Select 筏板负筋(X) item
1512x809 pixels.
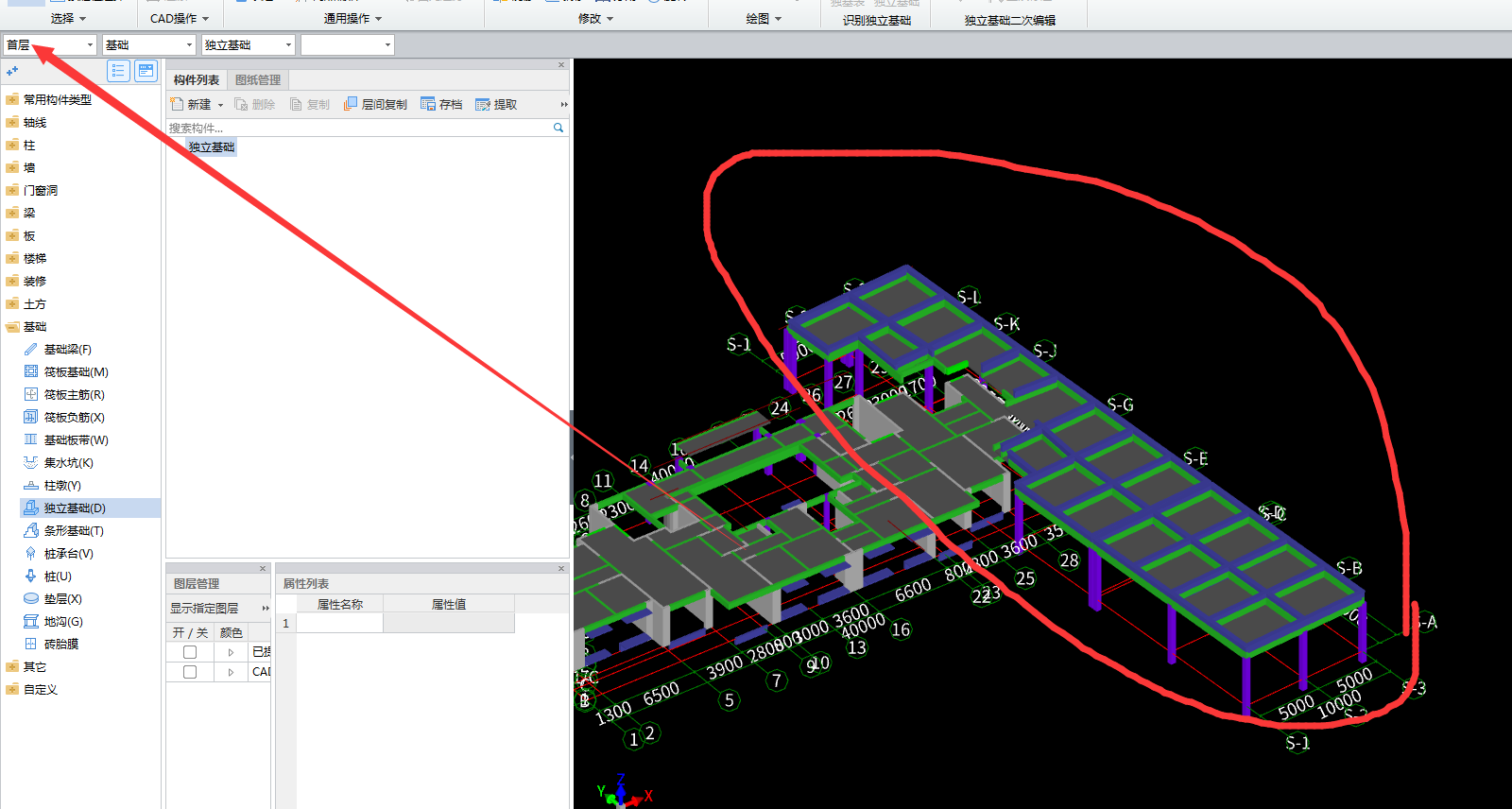pyautogui.click(x=74, y=418)
